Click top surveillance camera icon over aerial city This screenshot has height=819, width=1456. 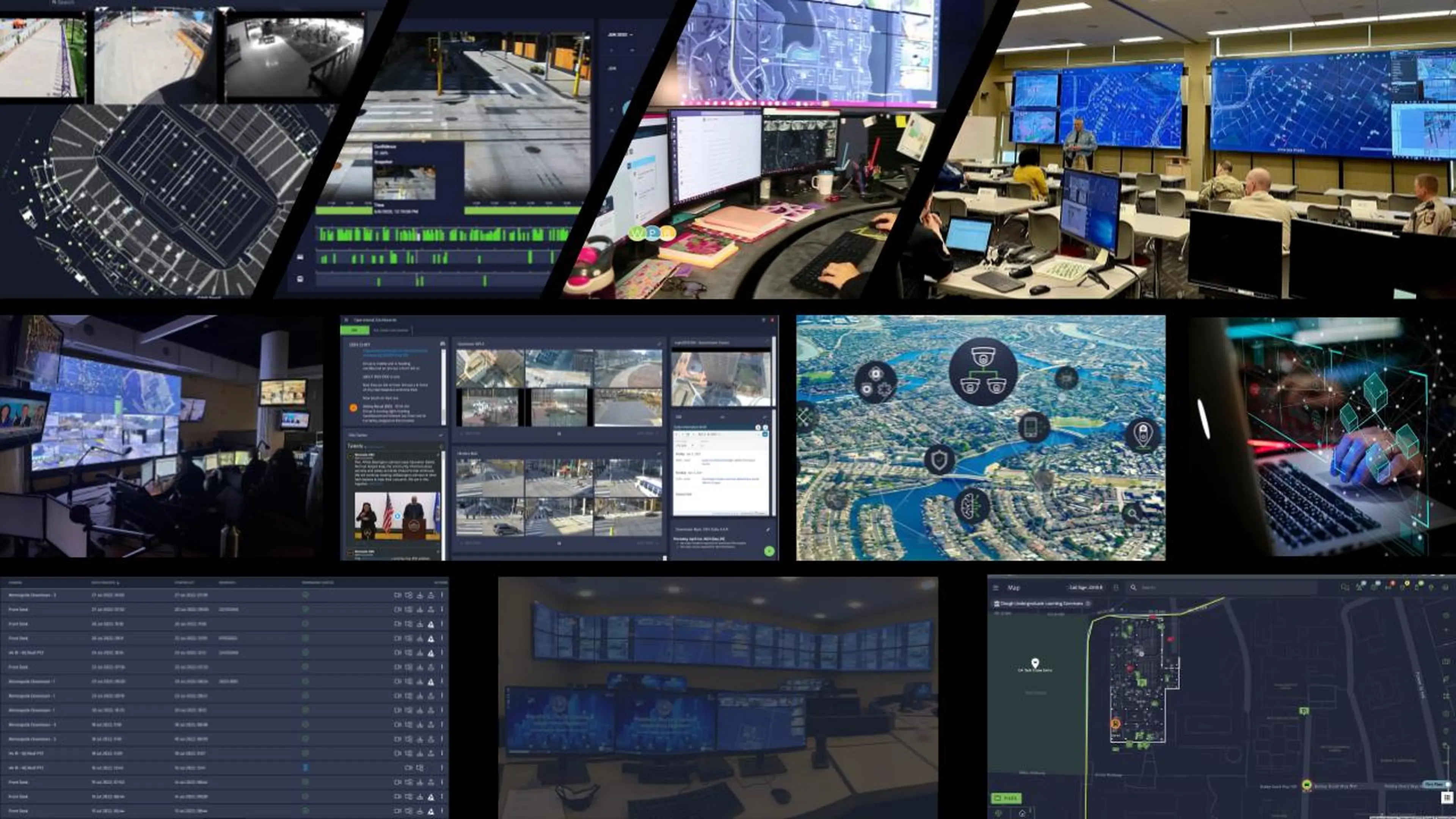[983, 356]
